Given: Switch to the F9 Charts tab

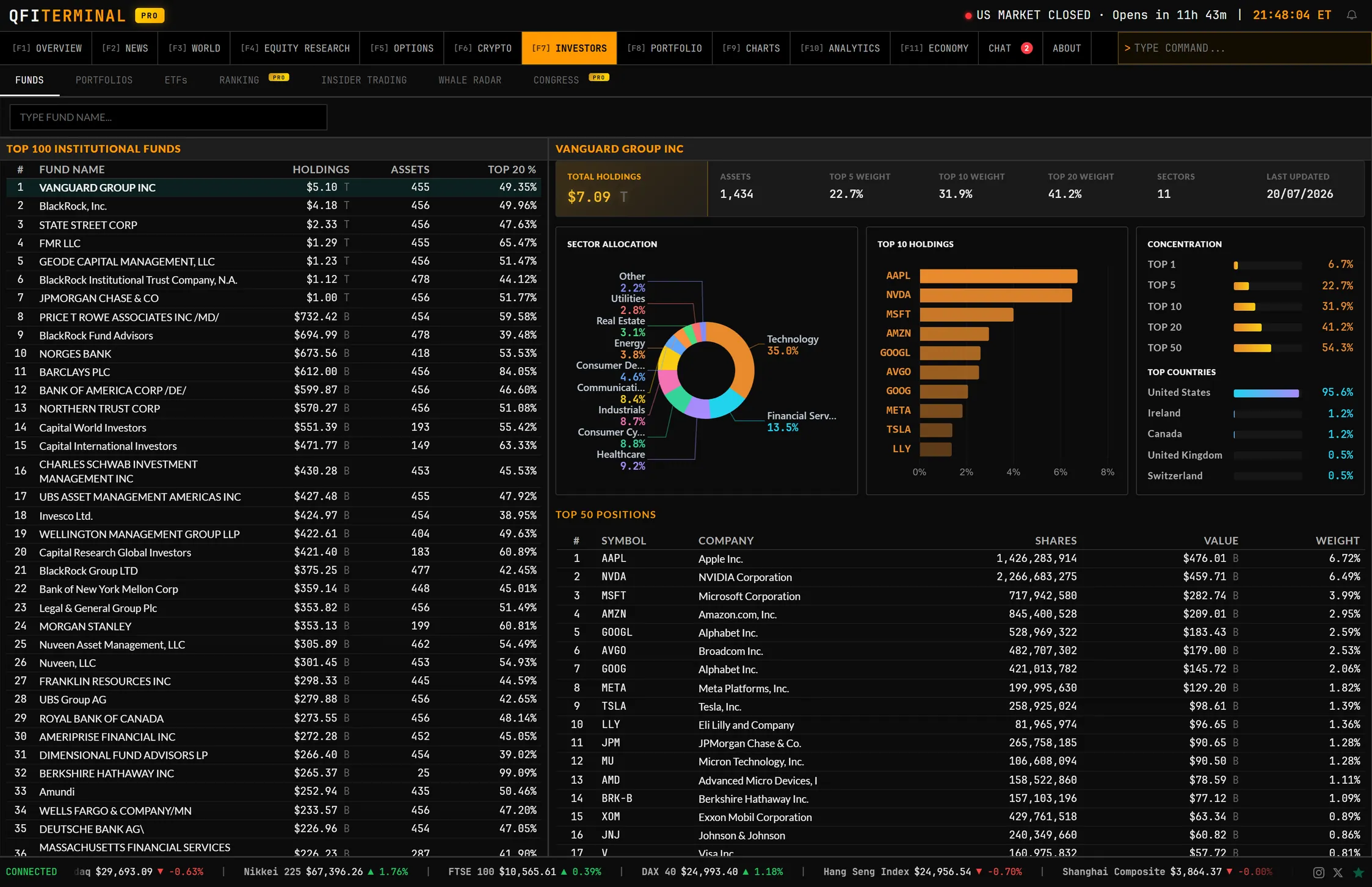Looking at the screenshot, I should click(751, 48).
